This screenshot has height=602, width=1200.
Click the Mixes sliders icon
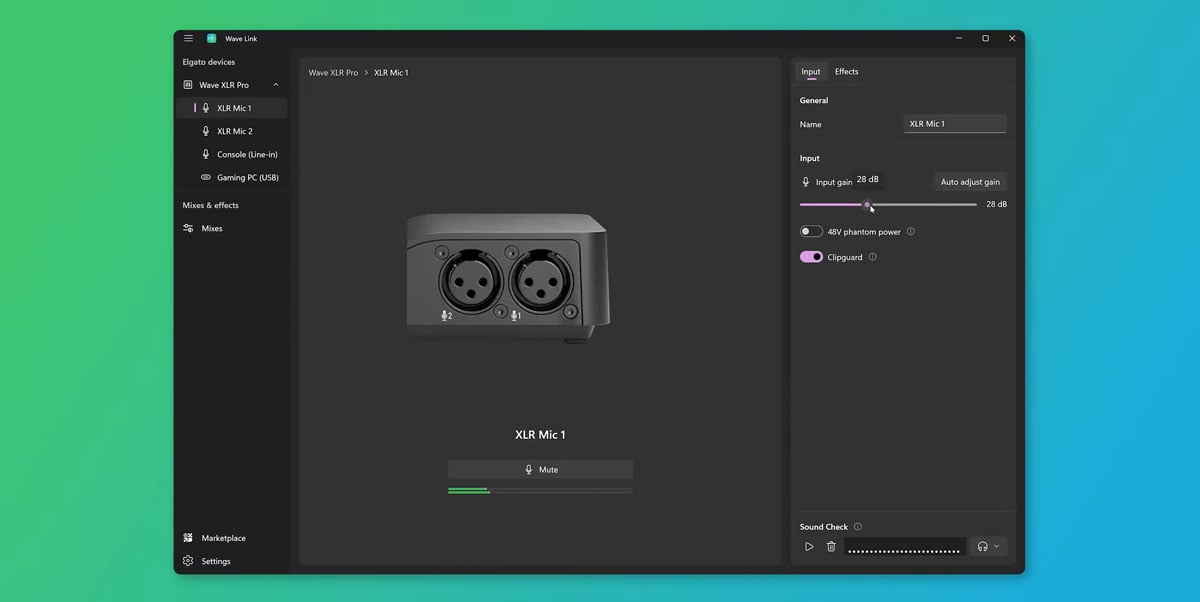click(x=188, y=228)
